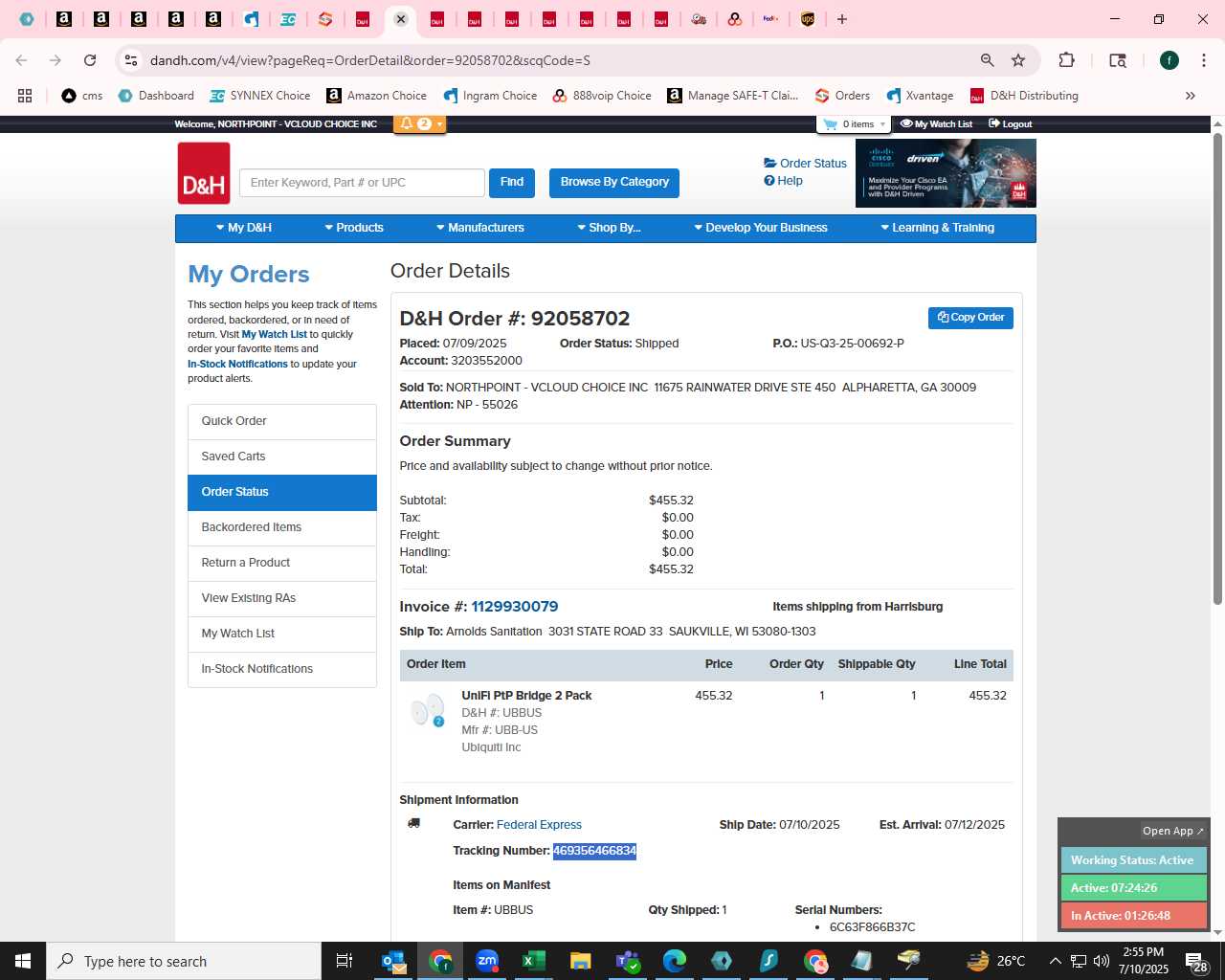The image size is (1225, 980).
Task: Expand the Shop By... menu
Action: pos(609,228)
